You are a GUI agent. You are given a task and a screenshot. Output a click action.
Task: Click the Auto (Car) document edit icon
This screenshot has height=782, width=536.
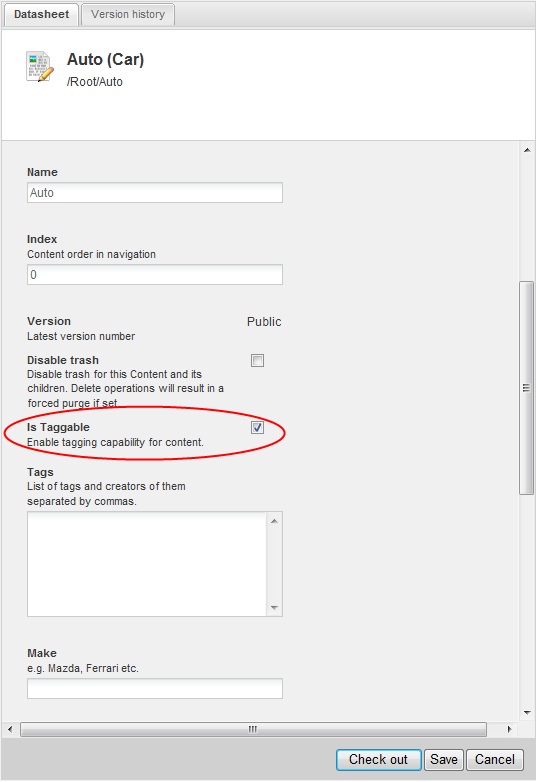(x=39, y=66)
